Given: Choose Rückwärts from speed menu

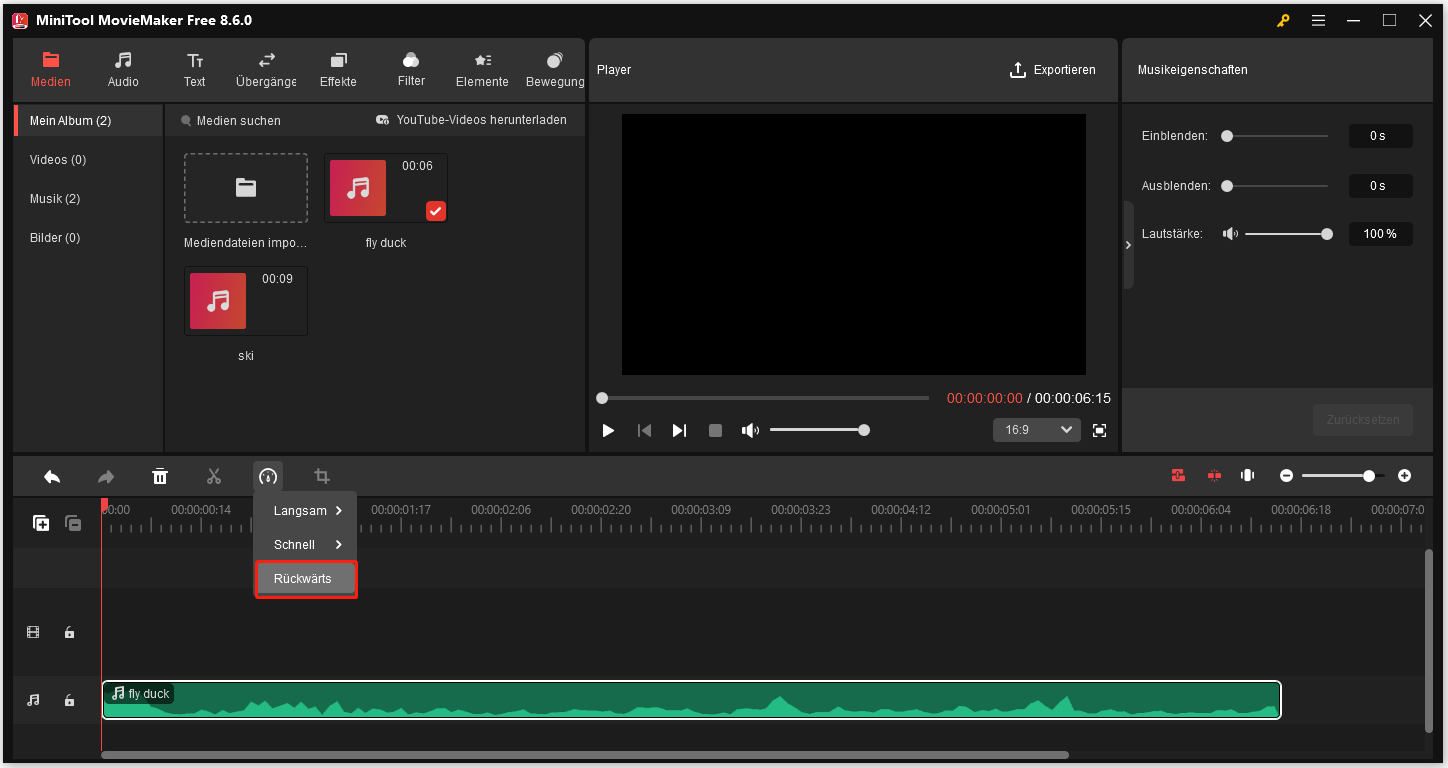Looking at the screenshot, I should tap(306, 579).
